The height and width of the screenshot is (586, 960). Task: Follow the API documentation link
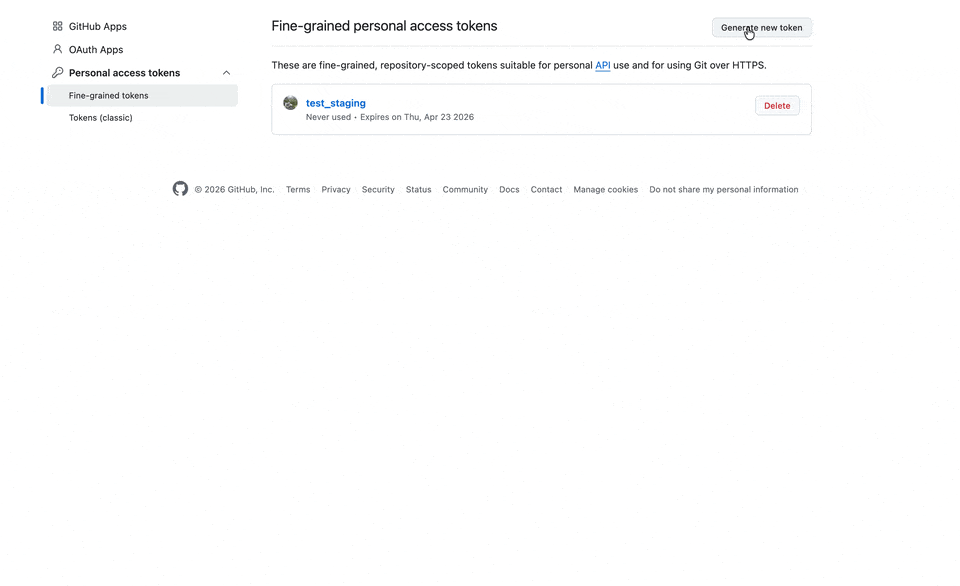tap(603, 66)
